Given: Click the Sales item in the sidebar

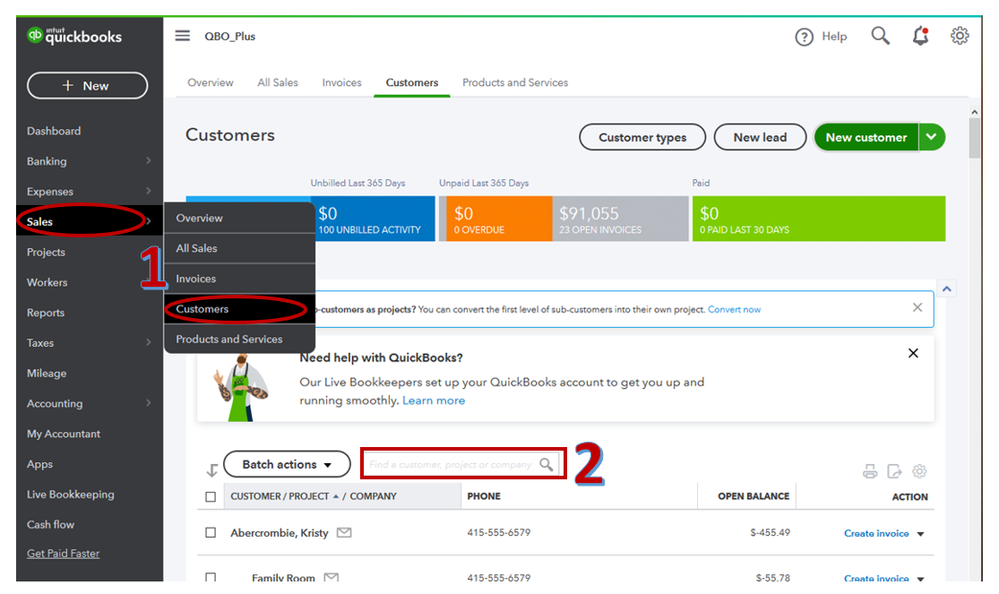Looking at the screenshot, I should pos(89,221).
